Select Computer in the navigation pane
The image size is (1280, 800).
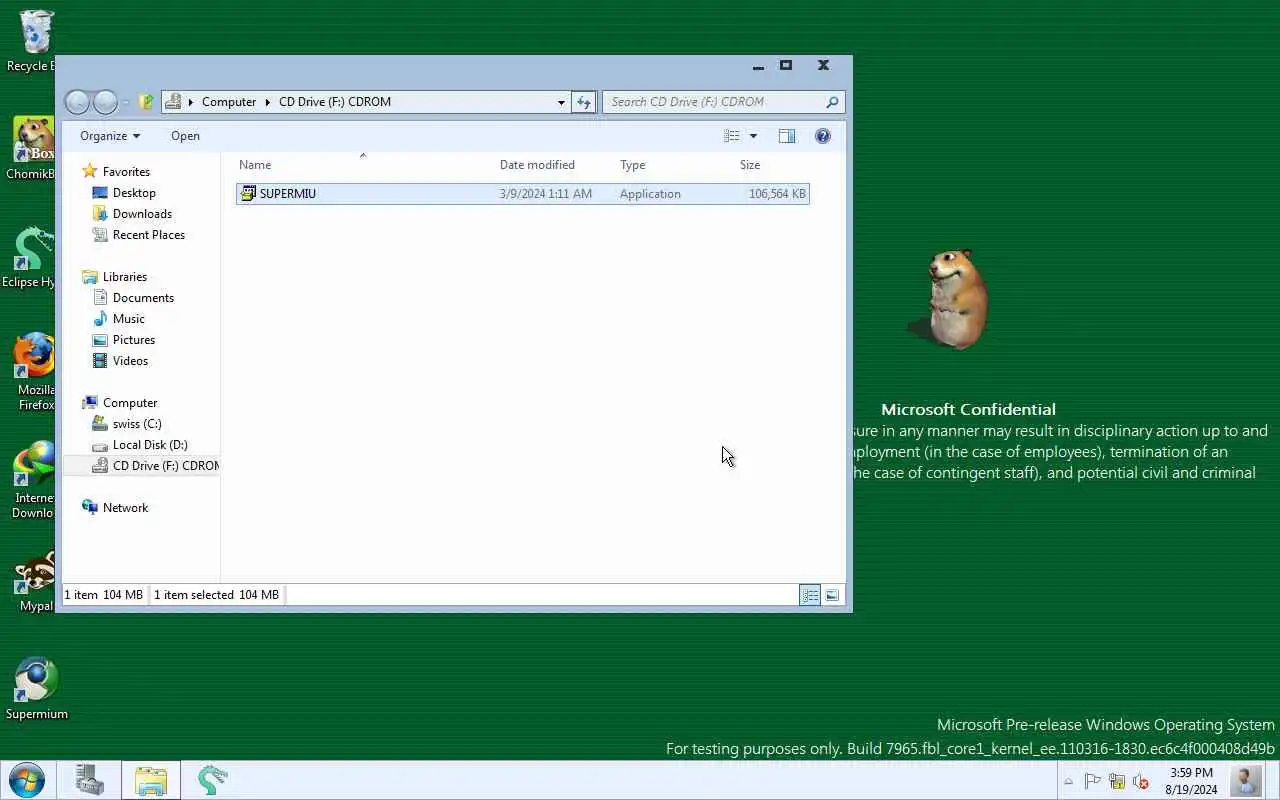click(130, 403)
